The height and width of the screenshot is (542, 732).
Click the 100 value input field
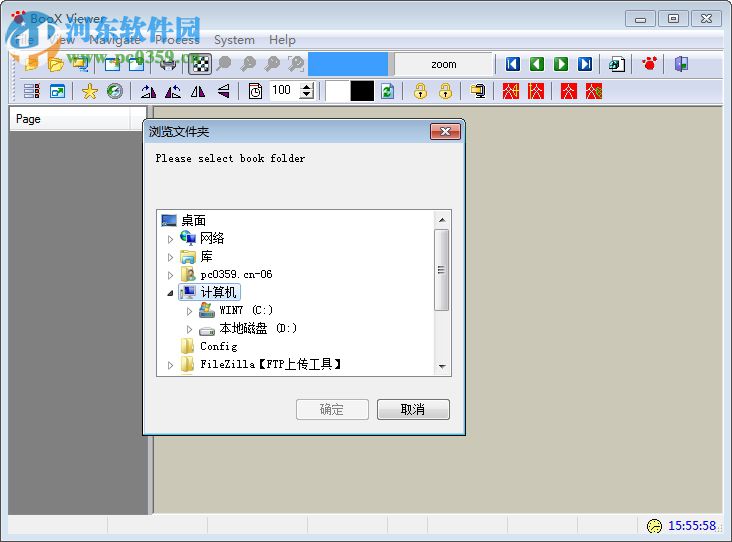tap(284, 91)
